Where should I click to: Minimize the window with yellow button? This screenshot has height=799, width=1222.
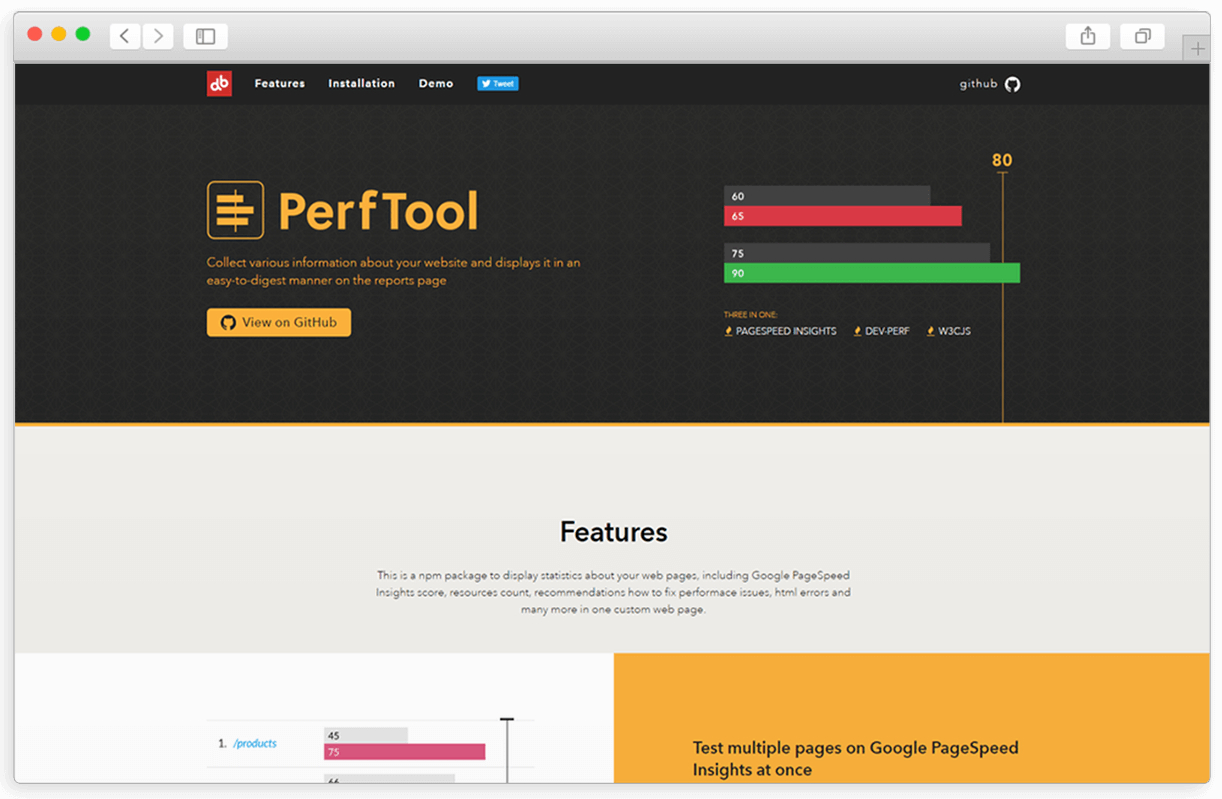(59, 34)
